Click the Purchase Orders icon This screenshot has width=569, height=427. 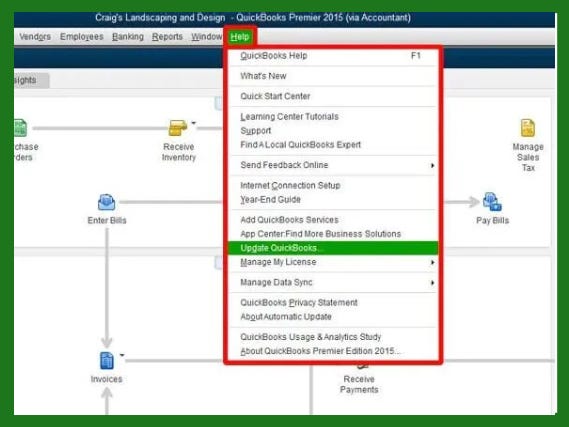[x=20, y=128]
